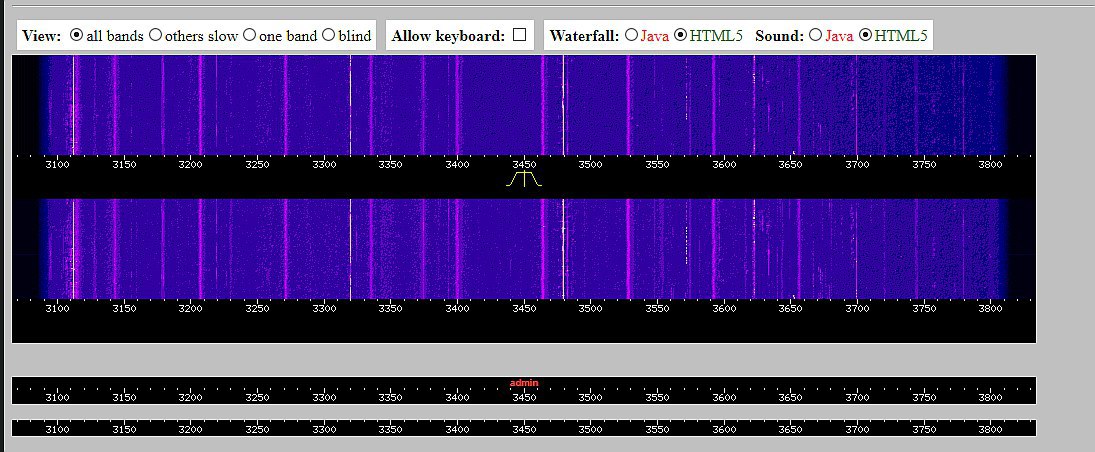This screenshot has height=452, width=1095.
Task: Click 3450 on the bottommost frequency scale
Action: (x=524, y=430)
